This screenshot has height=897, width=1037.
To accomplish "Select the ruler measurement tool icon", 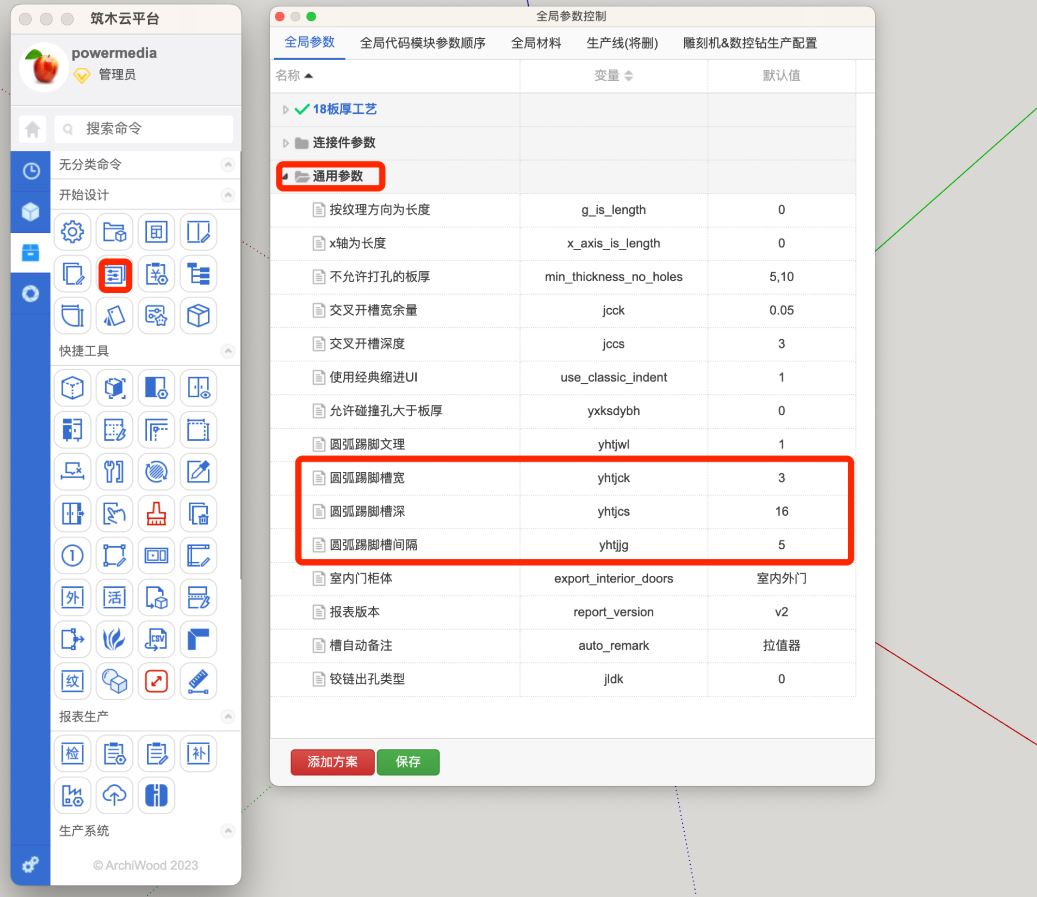I will (198, 681).
